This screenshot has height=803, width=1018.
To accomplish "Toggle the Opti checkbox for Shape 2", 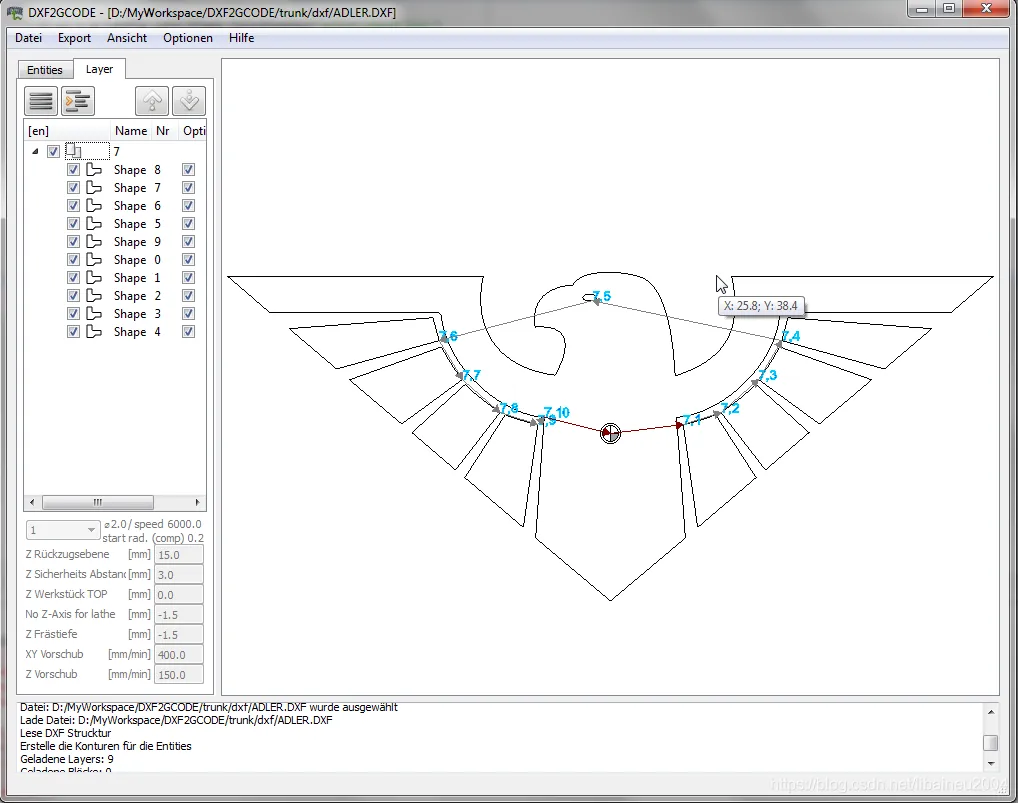I will pyautogui.click(x=188, y=295).
